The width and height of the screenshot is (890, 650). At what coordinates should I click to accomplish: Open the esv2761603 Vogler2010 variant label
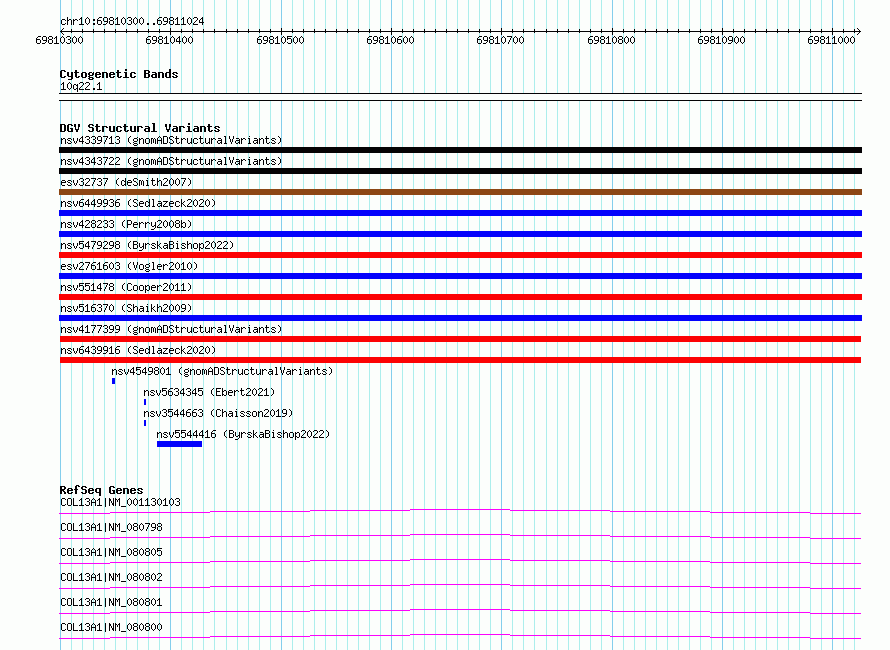(129, 266)
